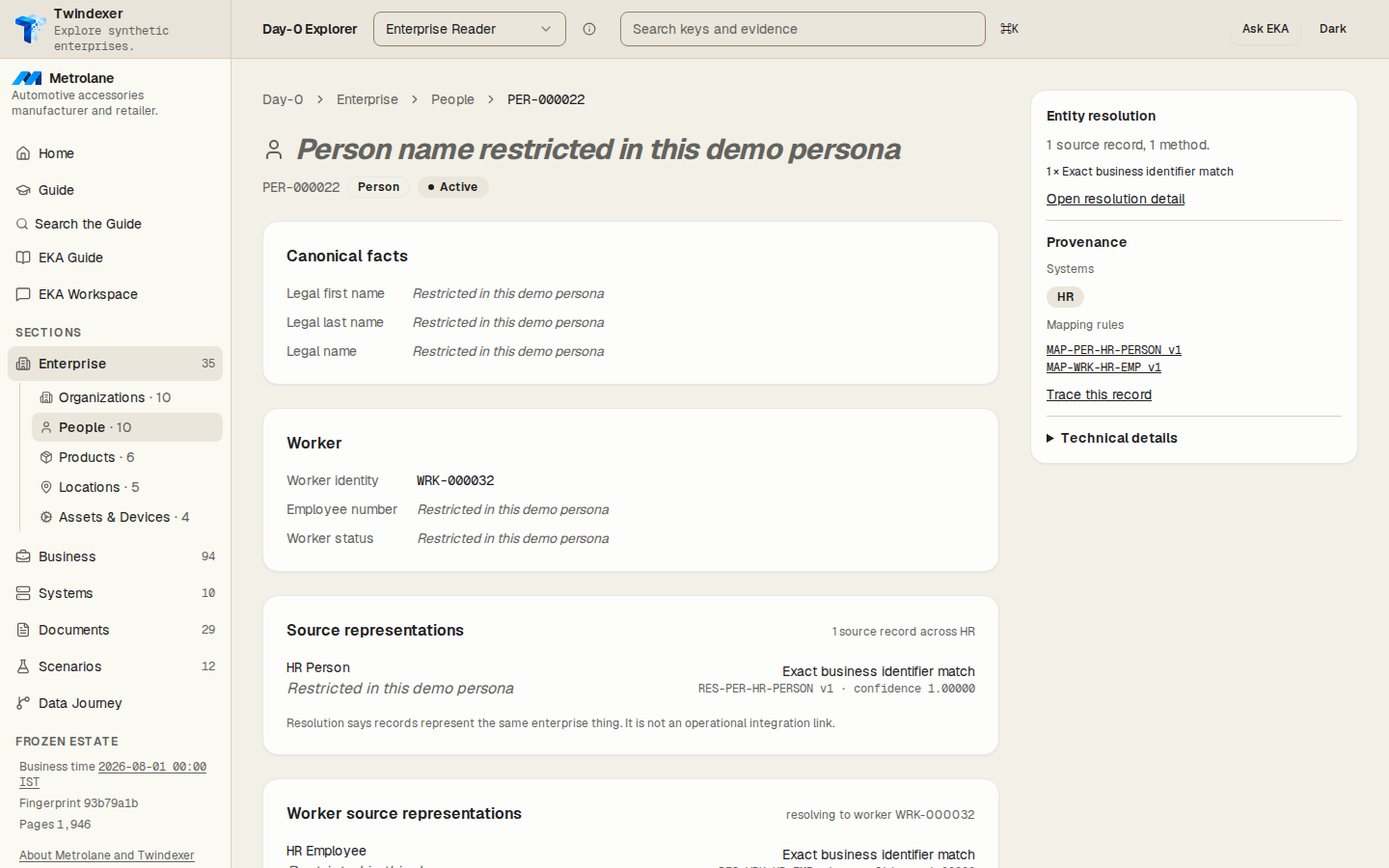
Task: Select the PER-000022 breadcrumb
Action: coord(546,99)
